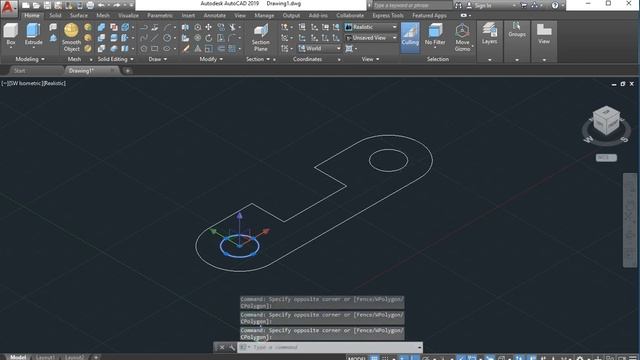640x360 pixels.
Task: Click the WCS label under the ViewCube
Action: (606, 158)
